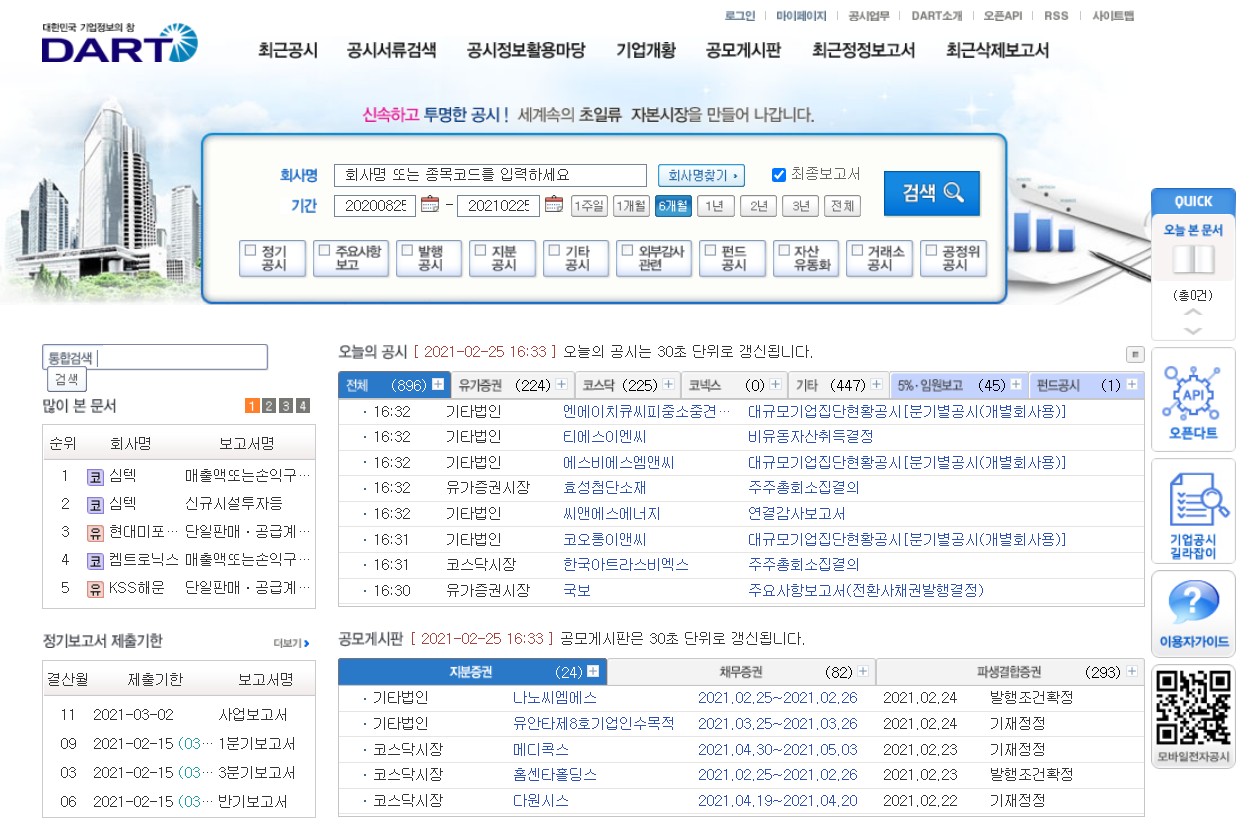The height and width of the screenshot is (837, 1252).
Task: Expand the 전체 (896) tab plus
Action: click(438, 385)
